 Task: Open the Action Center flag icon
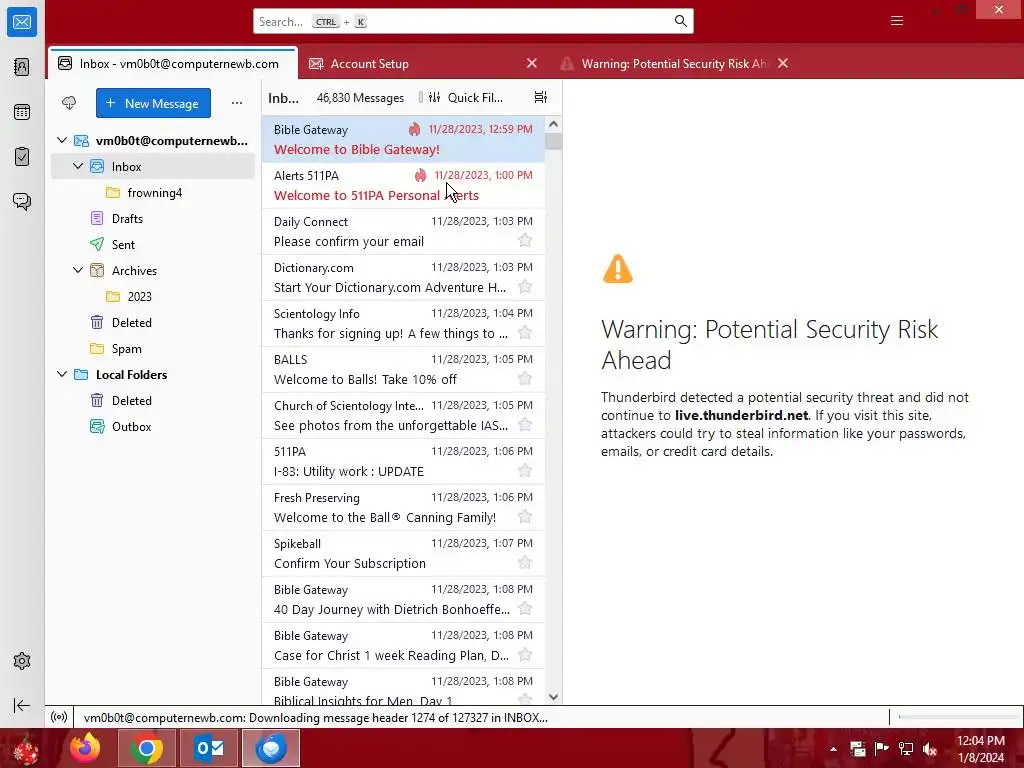coord(882,749)
